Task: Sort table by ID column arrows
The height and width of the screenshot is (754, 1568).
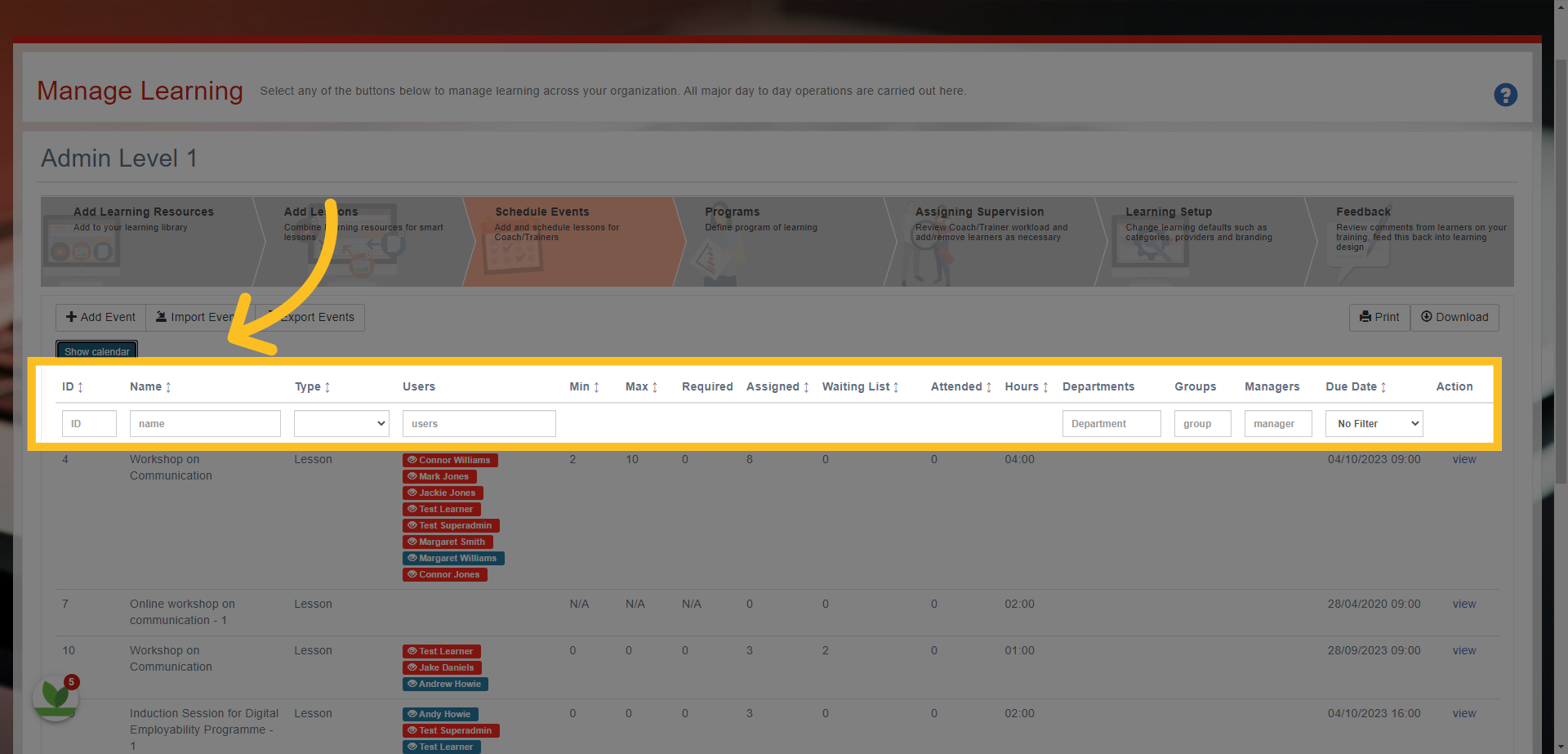Action: [80, 387]
